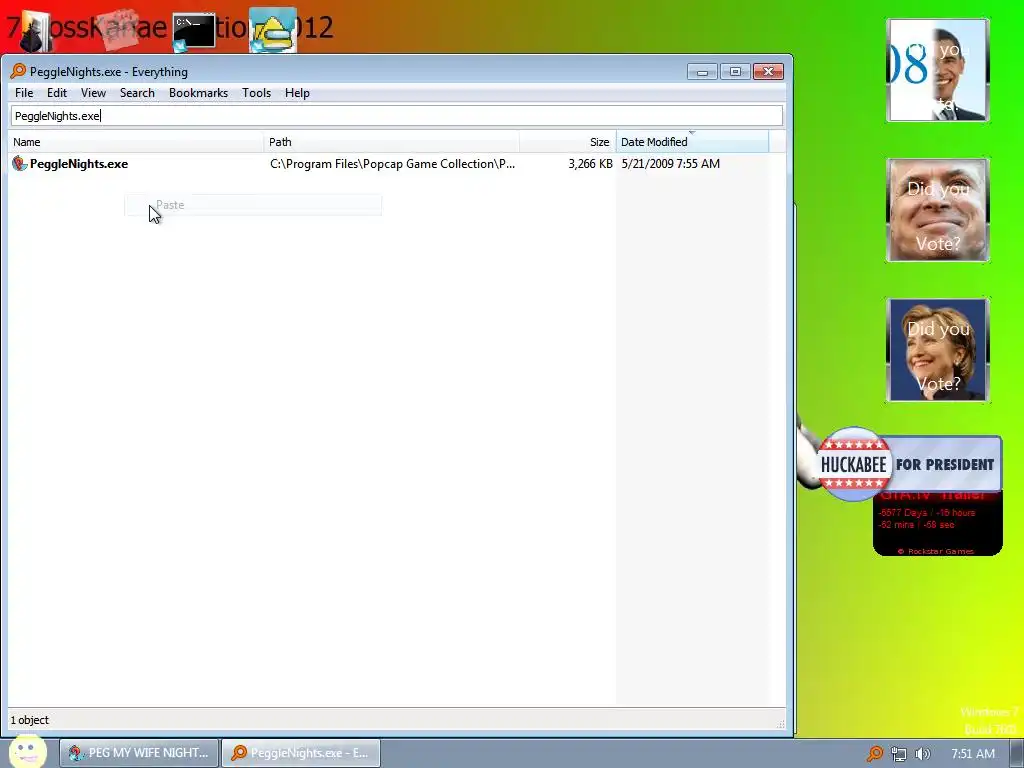
Task: Click the Obama '08 vote gadget
Action: pyautogui.click(x=938, y=70)
